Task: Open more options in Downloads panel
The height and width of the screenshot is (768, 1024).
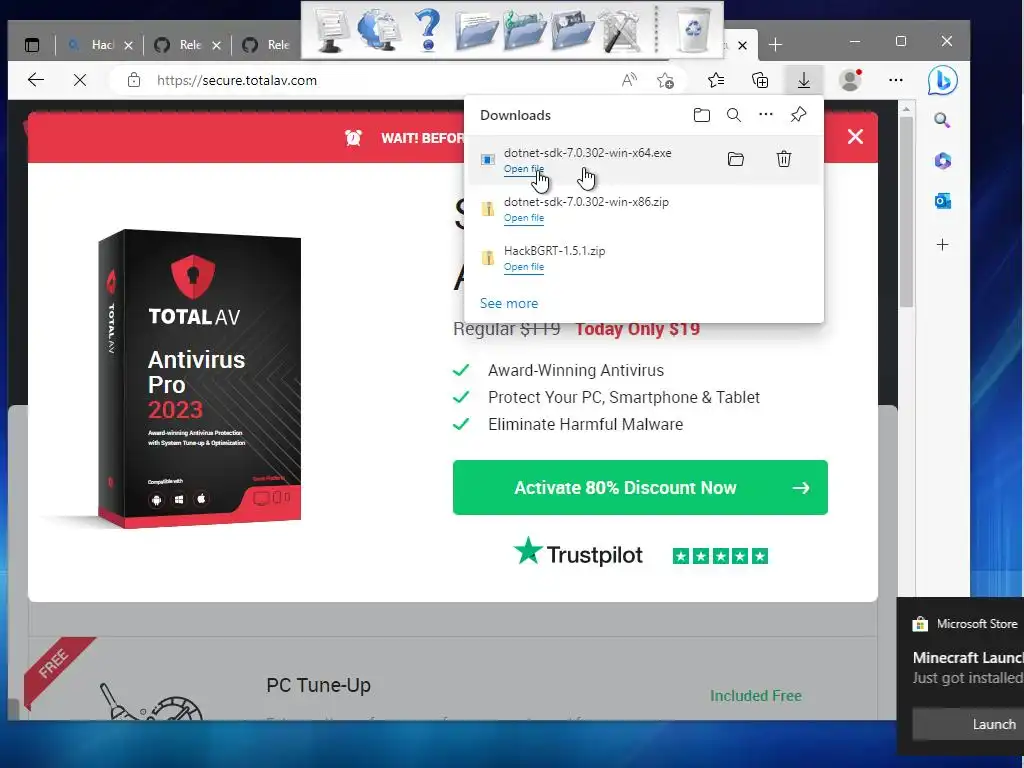Action: (x=765, y=114)
